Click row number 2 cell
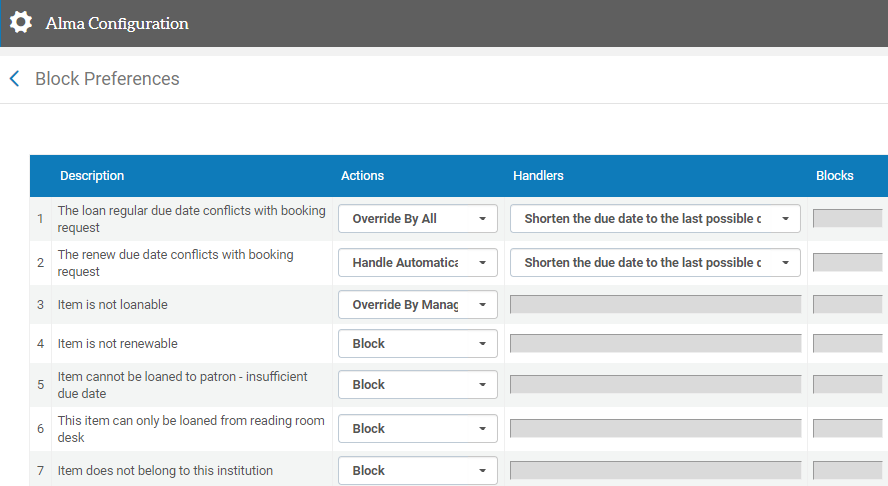 (x=40, y=263)
